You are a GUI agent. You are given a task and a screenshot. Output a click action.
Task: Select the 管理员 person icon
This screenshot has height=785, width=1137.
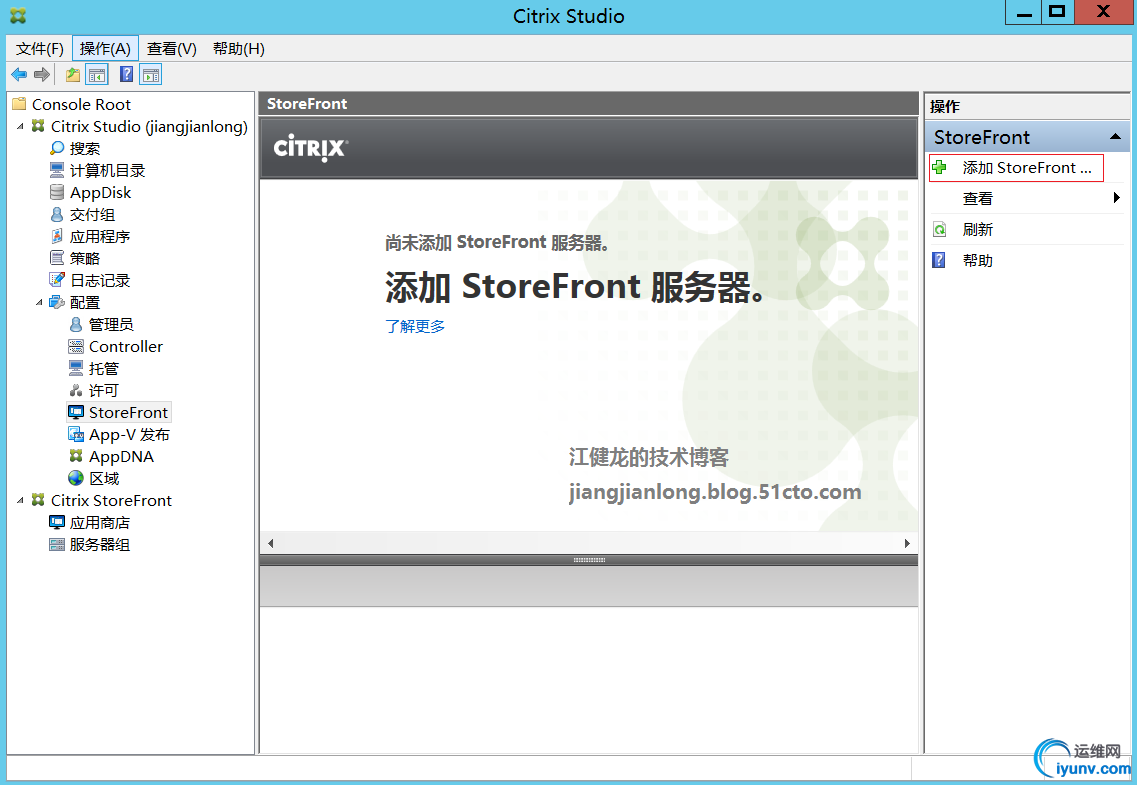point(75,324)
